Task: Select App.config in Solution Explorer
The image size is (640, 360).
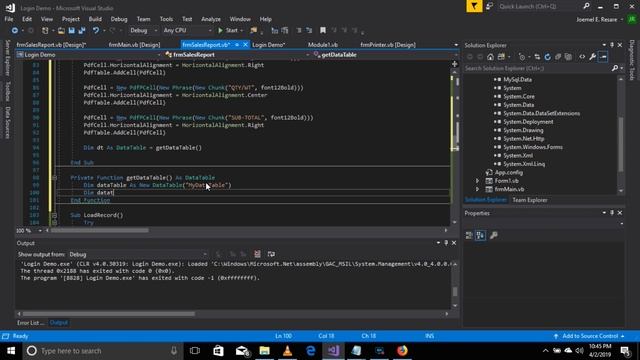Action: 509,173
